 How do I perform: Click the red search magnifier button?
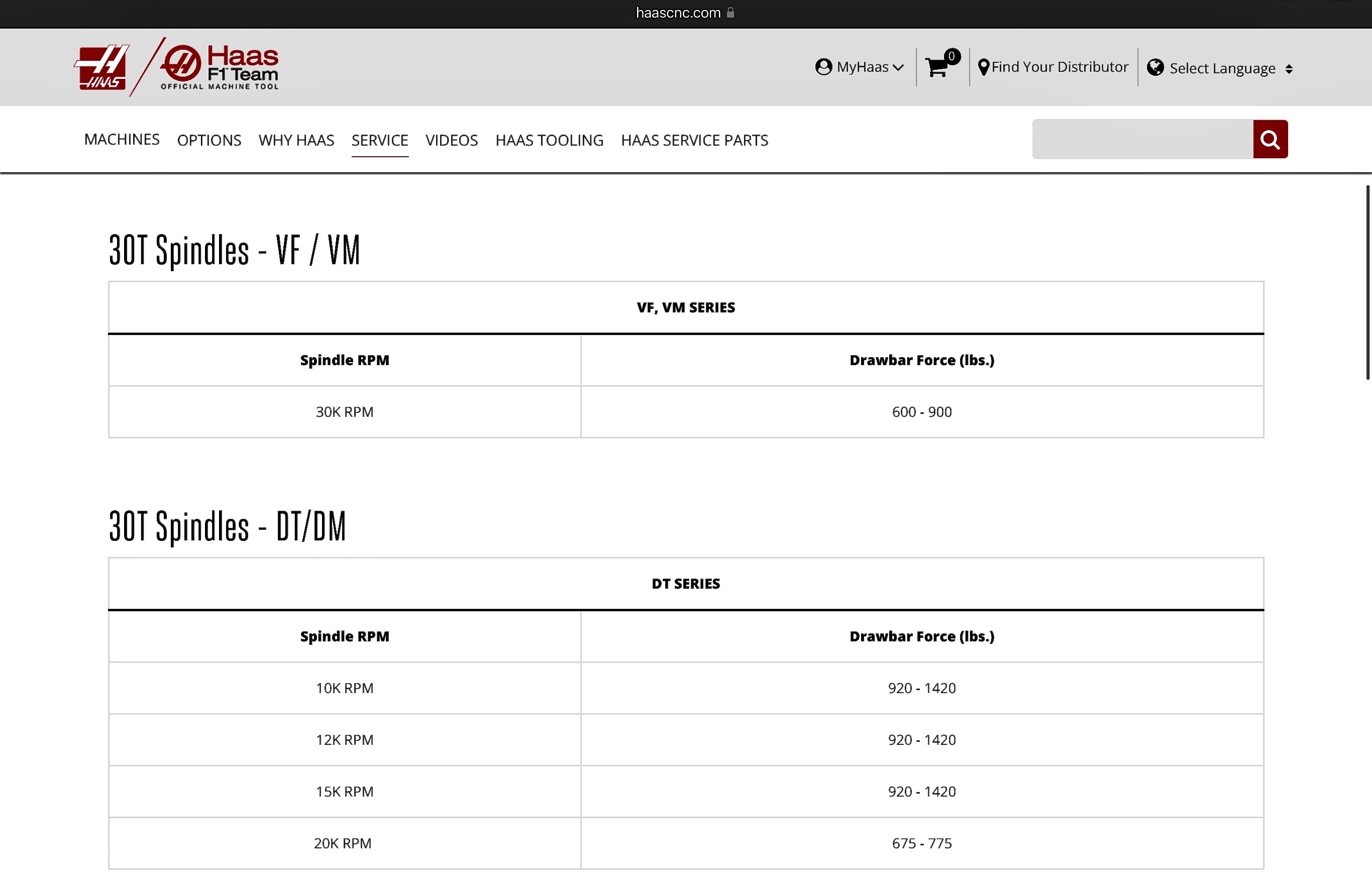[1270, 139]
